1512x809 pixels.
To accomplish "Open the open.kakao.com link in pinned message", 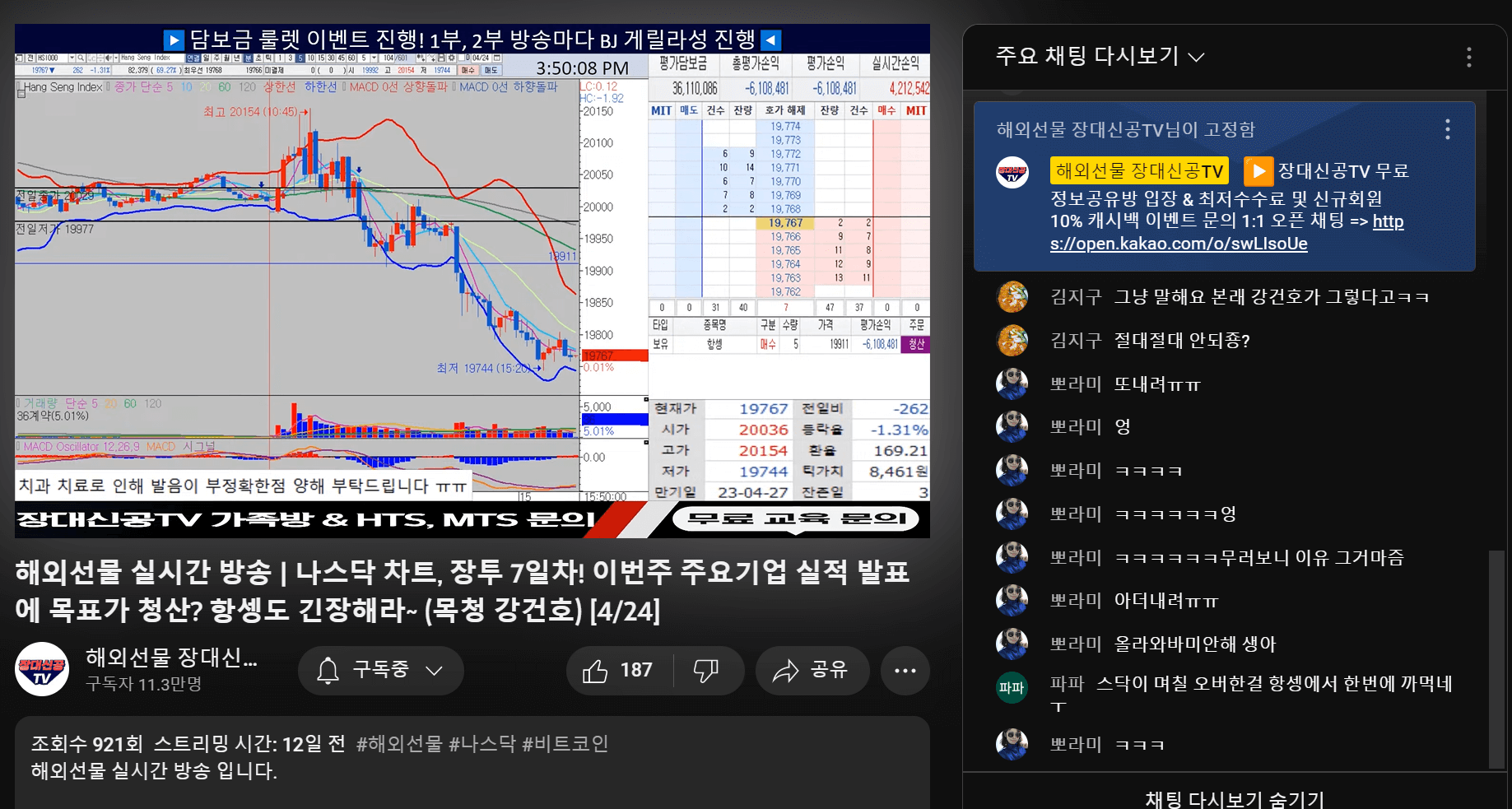I will click(x=1226, y=233).
